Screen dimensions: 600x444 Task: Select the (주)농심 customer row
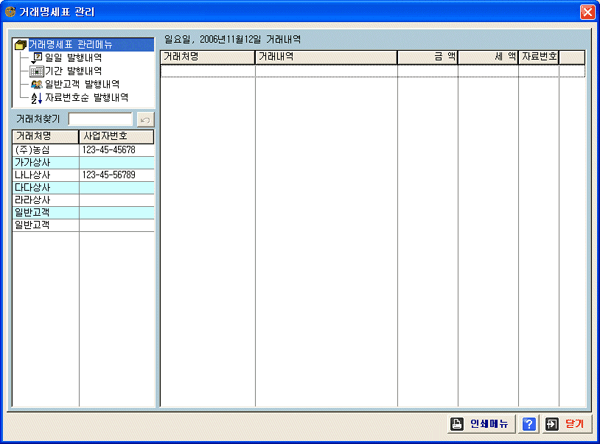point(83,150)
